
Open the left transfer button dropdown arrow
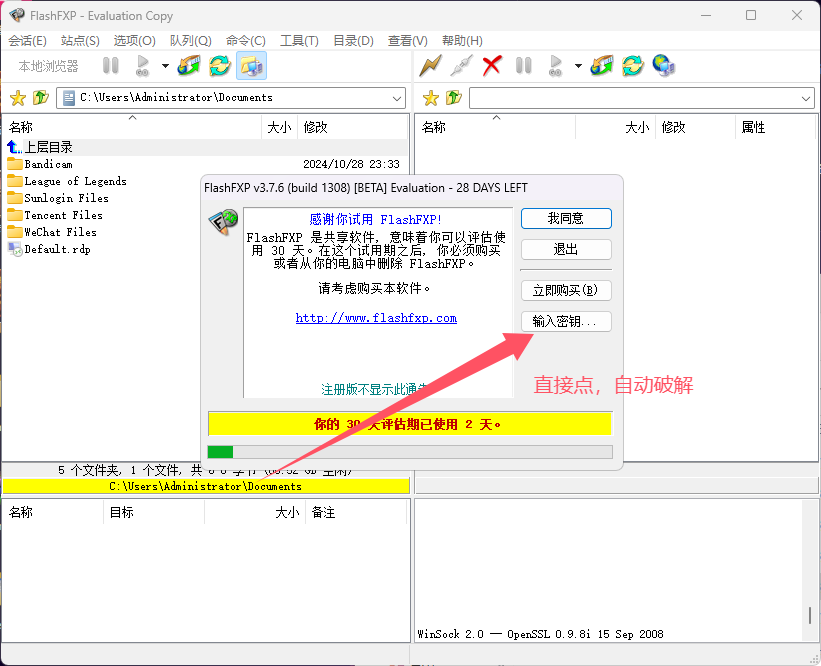(x=165, y=66)
